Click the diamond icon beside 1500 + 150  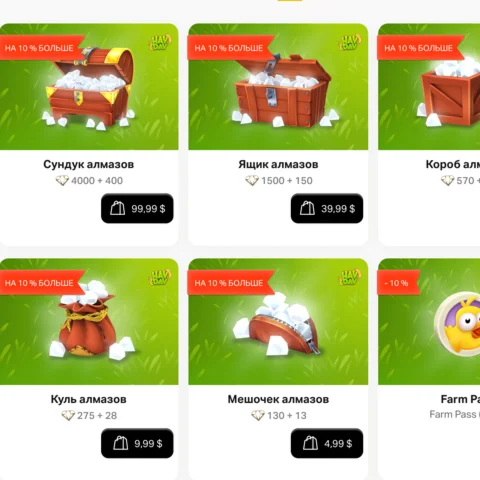pos(252,181)
